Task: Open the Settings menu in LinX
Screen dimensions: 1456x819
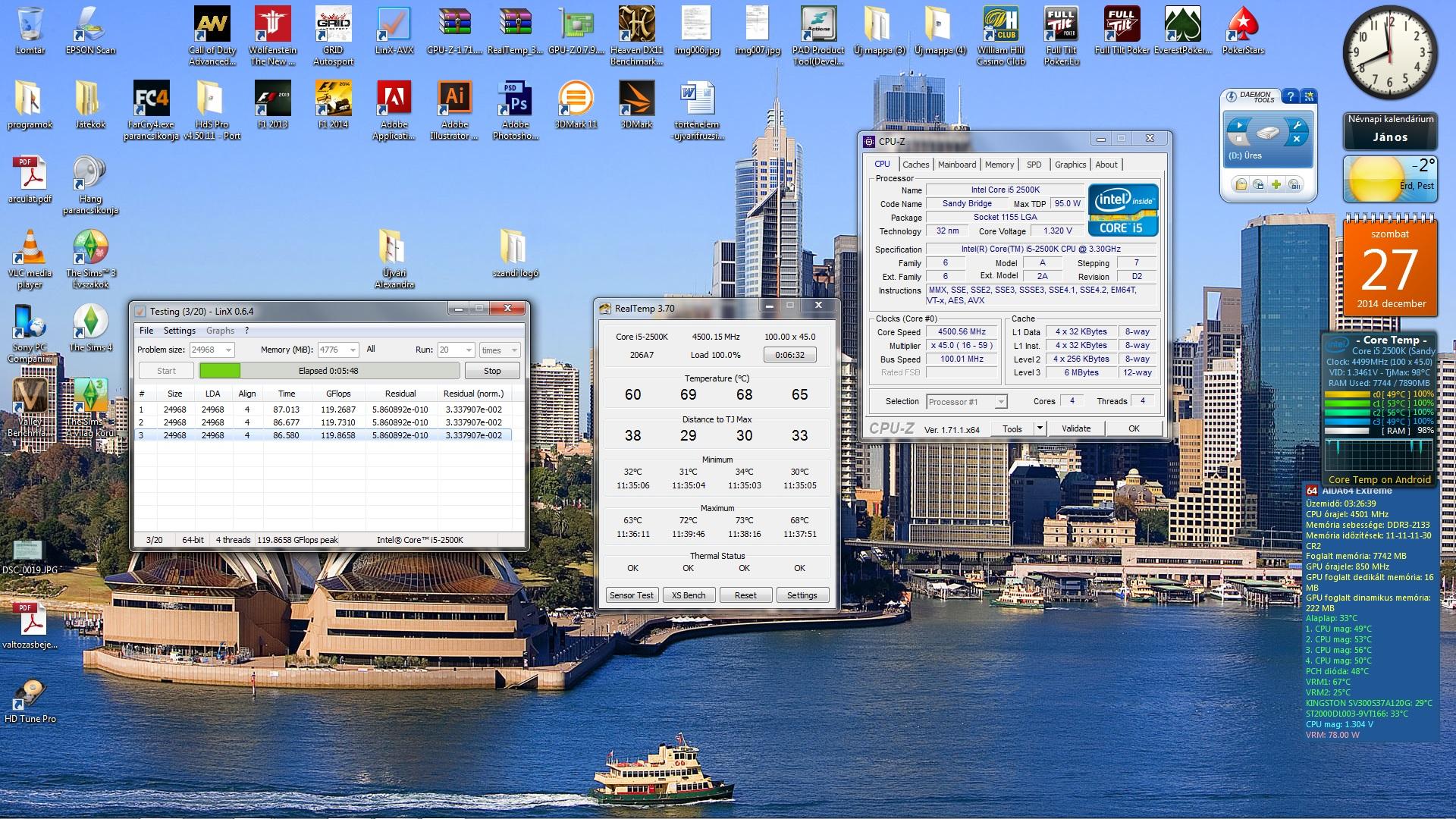Action: click(179, 331)
